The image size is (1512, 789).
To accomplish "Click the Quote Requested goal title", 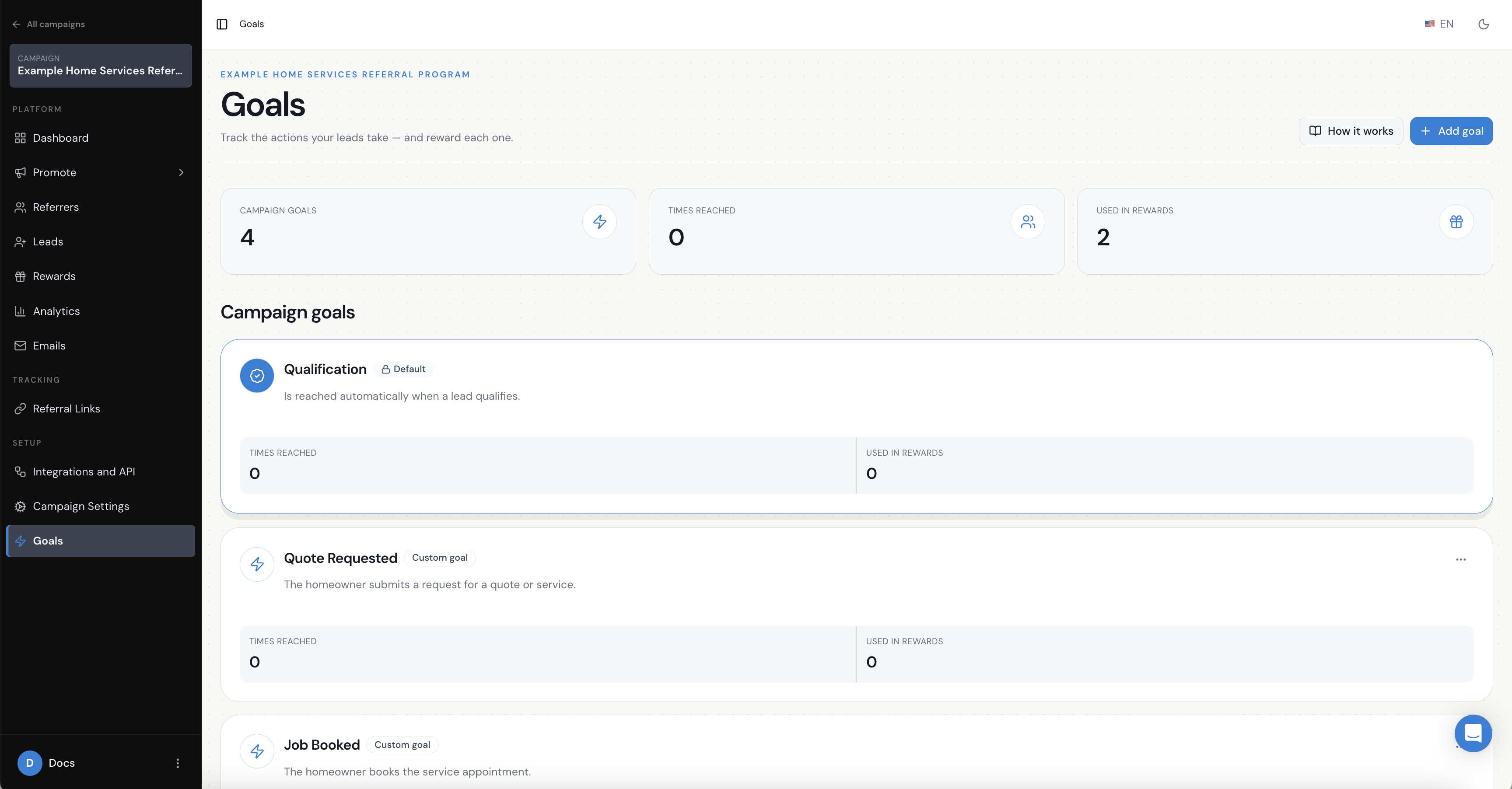I will [340, 558].
